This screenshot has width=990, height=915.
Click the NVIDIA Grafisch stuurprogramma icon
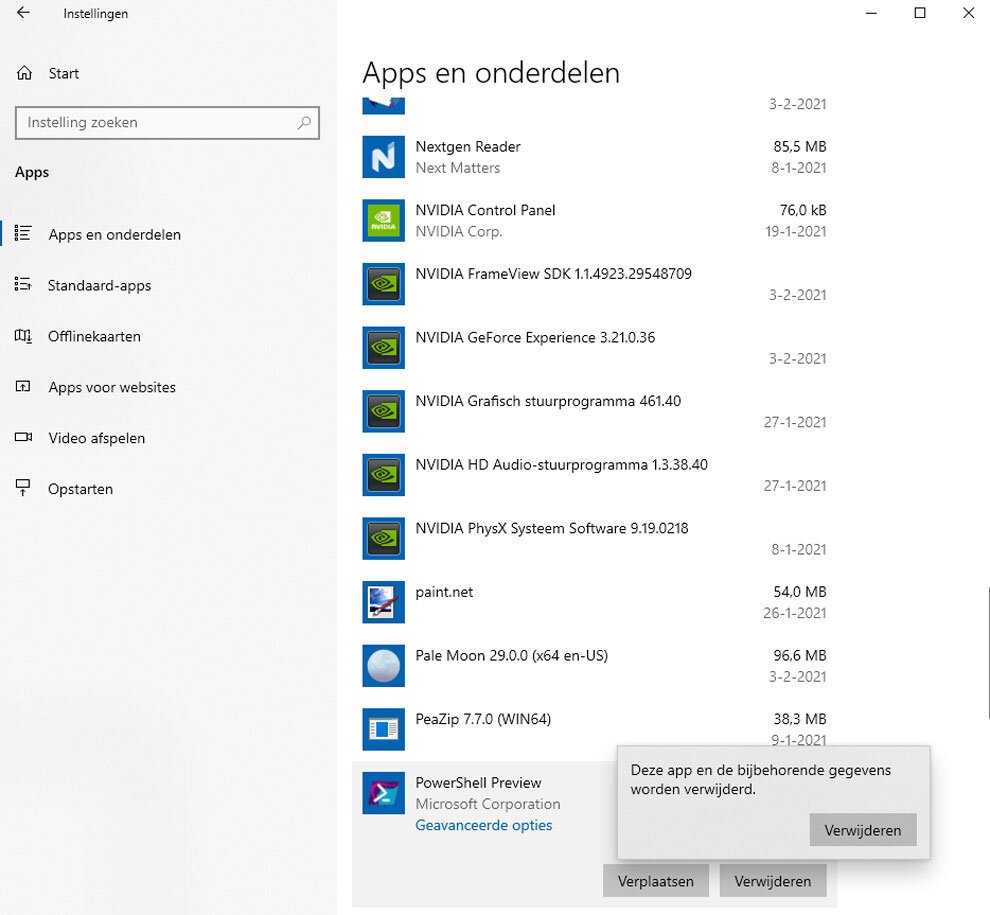pyautogui.click(x=383, y=411)
